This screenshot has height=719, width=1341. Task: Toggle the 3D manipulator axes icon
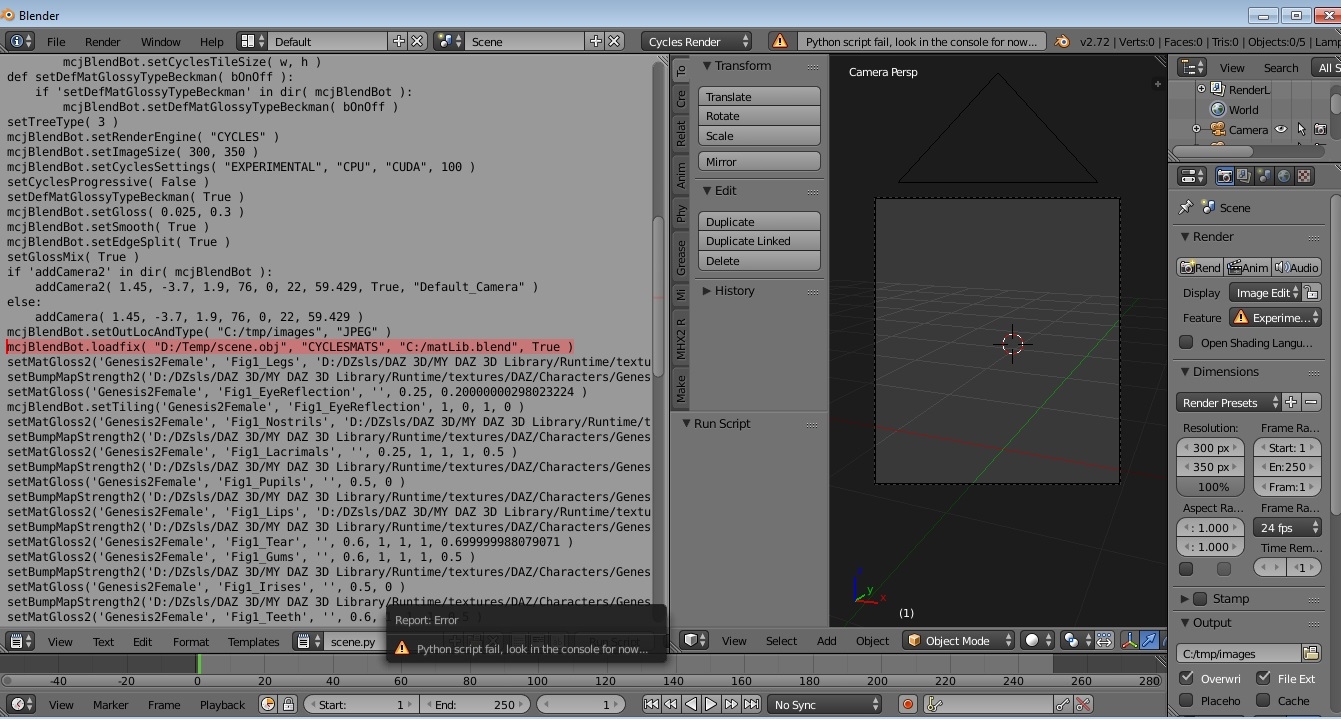pos(1130,641)
